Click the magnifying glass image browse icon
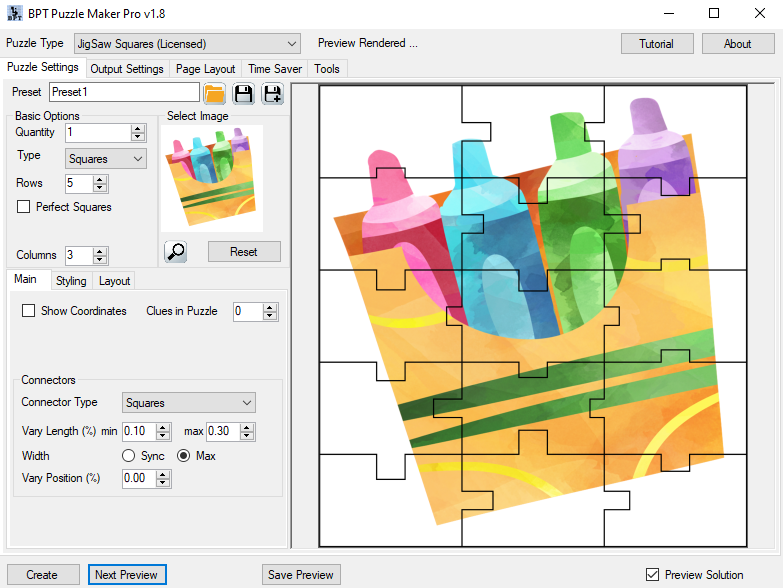 (176, 252)
